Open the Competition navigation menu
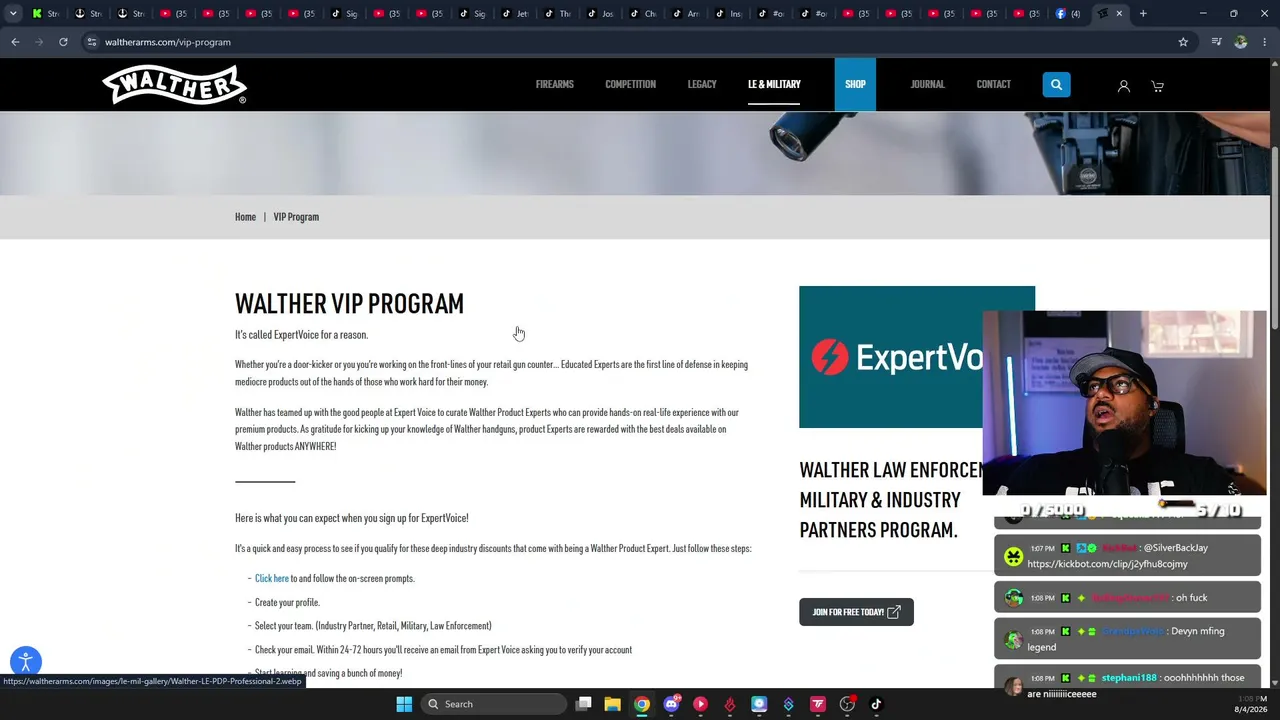Image resolution: width=1280 pixels, height=720 pixels. (x=630, y=84)
